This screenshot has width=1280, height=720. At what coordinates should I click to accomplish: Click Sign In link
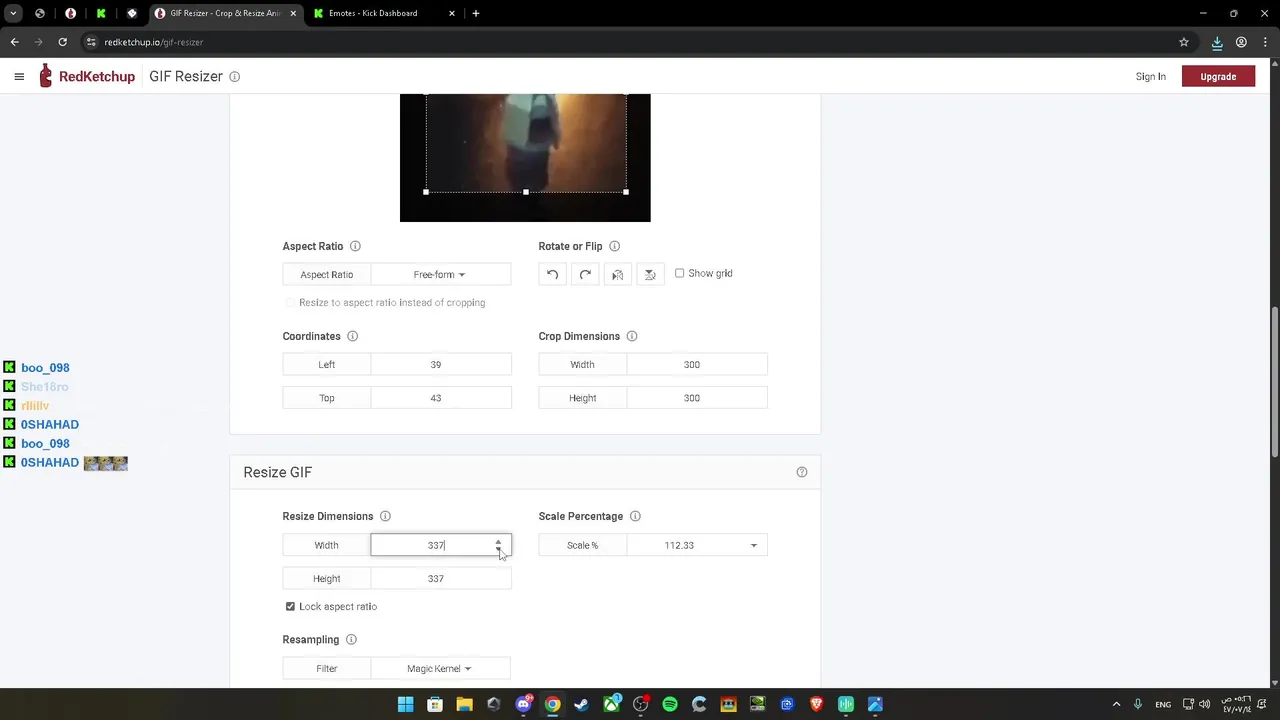pos(1150,77)
